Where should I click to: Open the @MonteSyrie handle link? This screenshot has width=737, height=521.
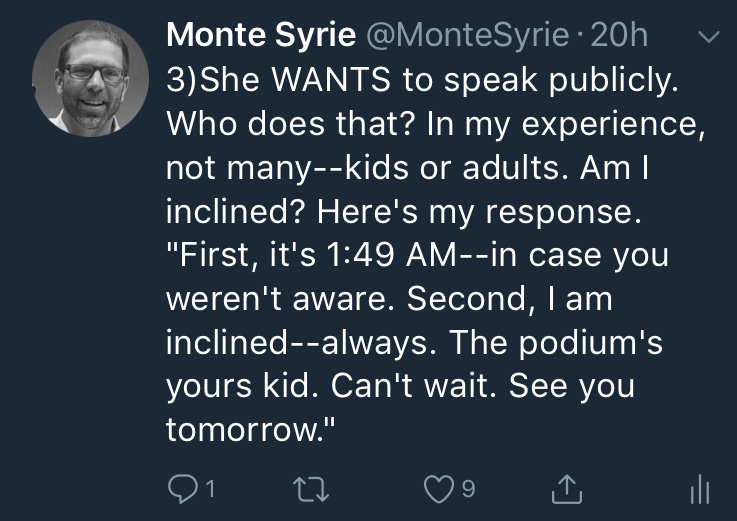tap(470, 35)
